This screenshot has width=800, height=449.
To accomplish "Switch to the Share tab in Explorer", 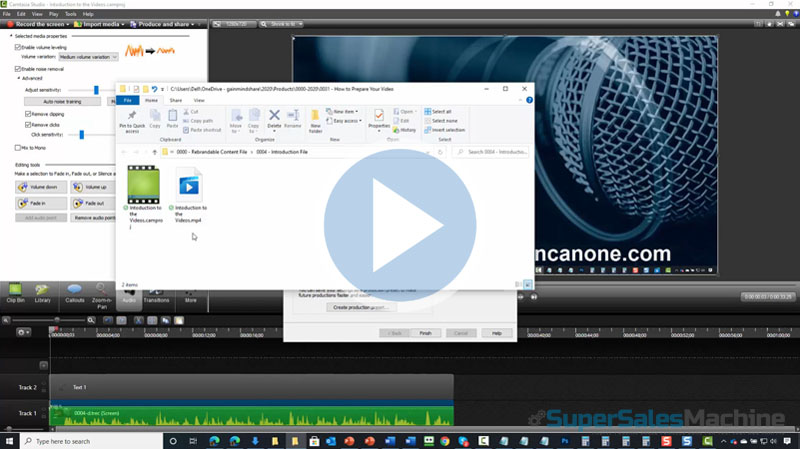I will coord(176,100).
